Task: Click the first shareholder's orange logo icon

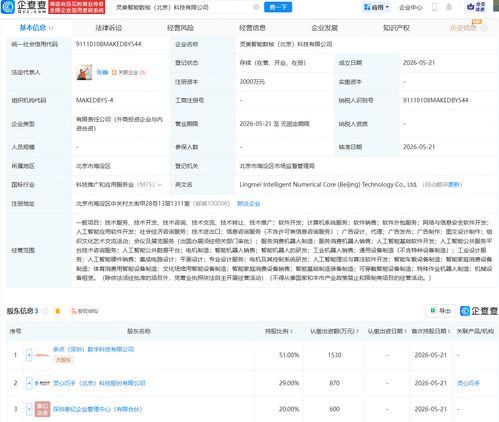Action: tap(42, 355)
